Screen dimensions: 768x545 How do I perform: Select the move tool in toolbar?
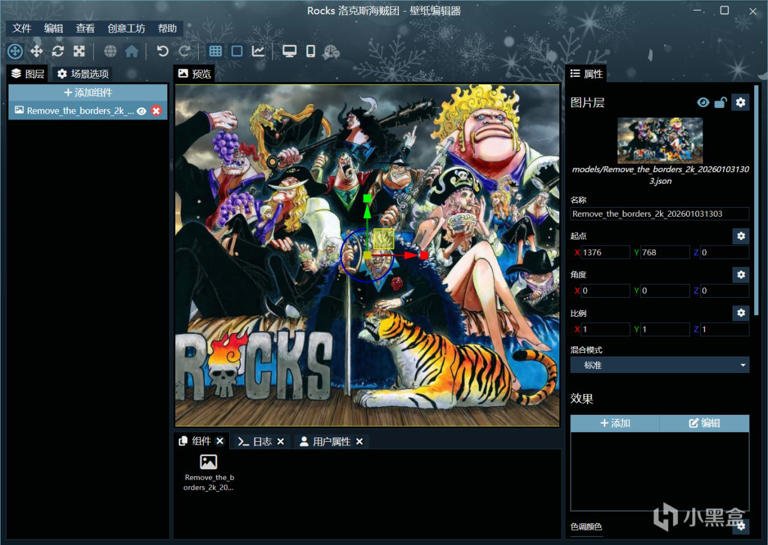(36, 51)
